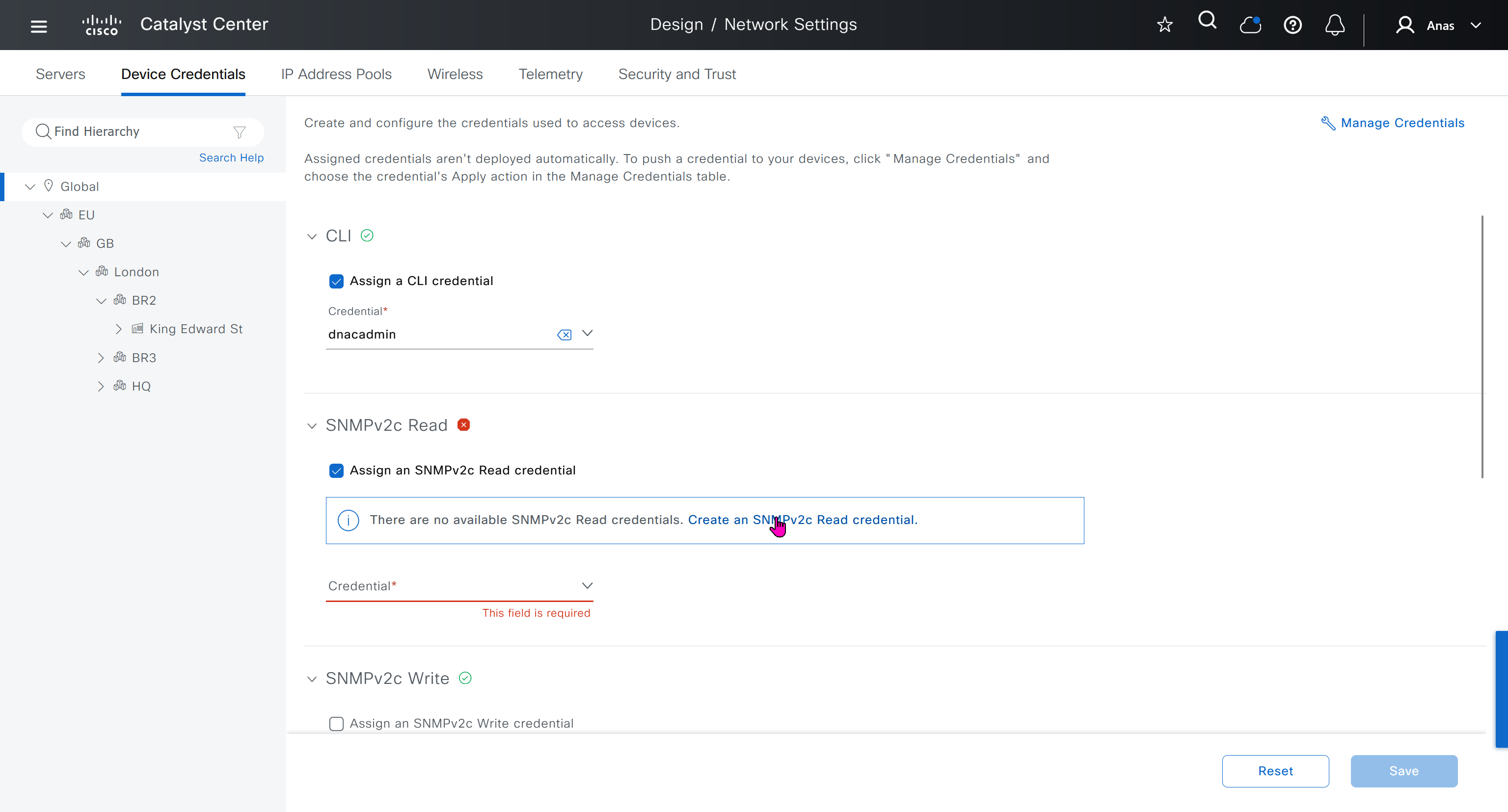Clear the dnacadmin credential selection
Screen dimensions: 1508x812
click(564, 335)
